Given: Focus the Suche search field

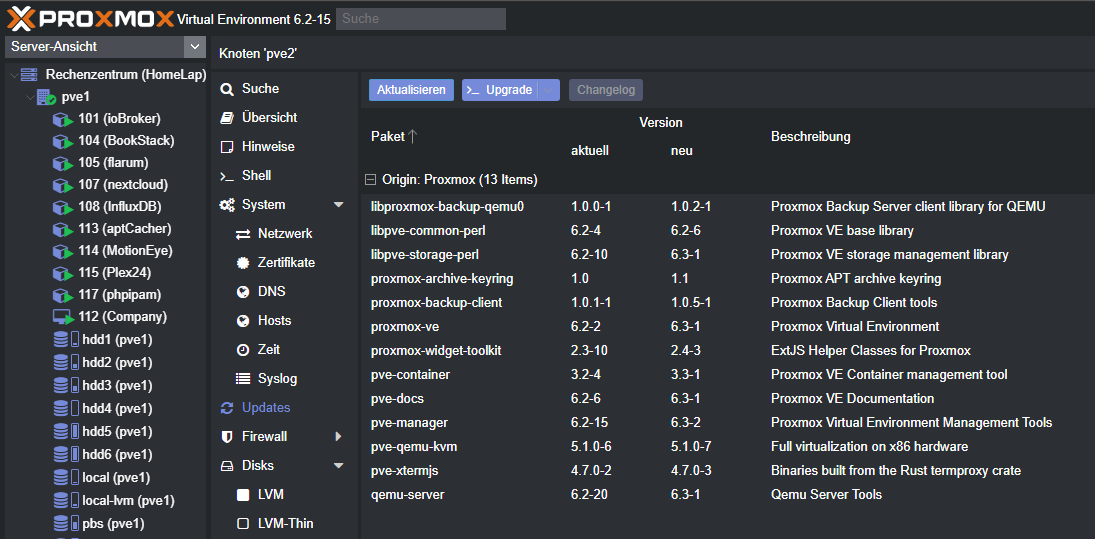Looking at the screenshot, I should tap(421, 19).
